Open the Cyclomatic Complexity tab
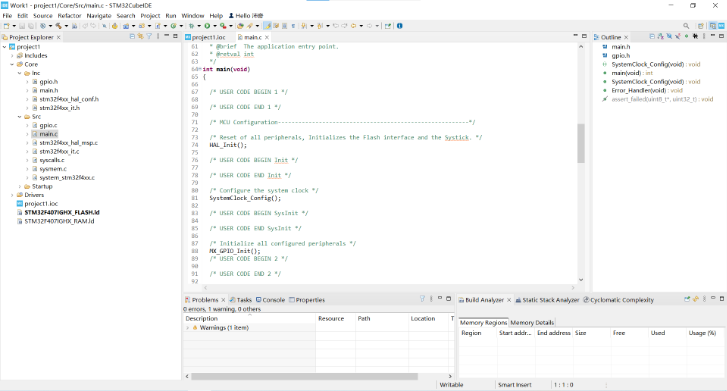The height and width of the screenshot is (391, 727). [x=619, y=300]
